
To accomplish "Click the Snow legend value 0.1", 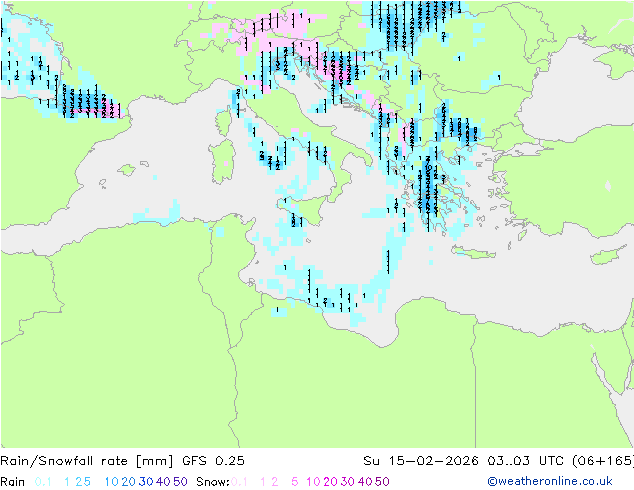I will (x=239, y=482).
